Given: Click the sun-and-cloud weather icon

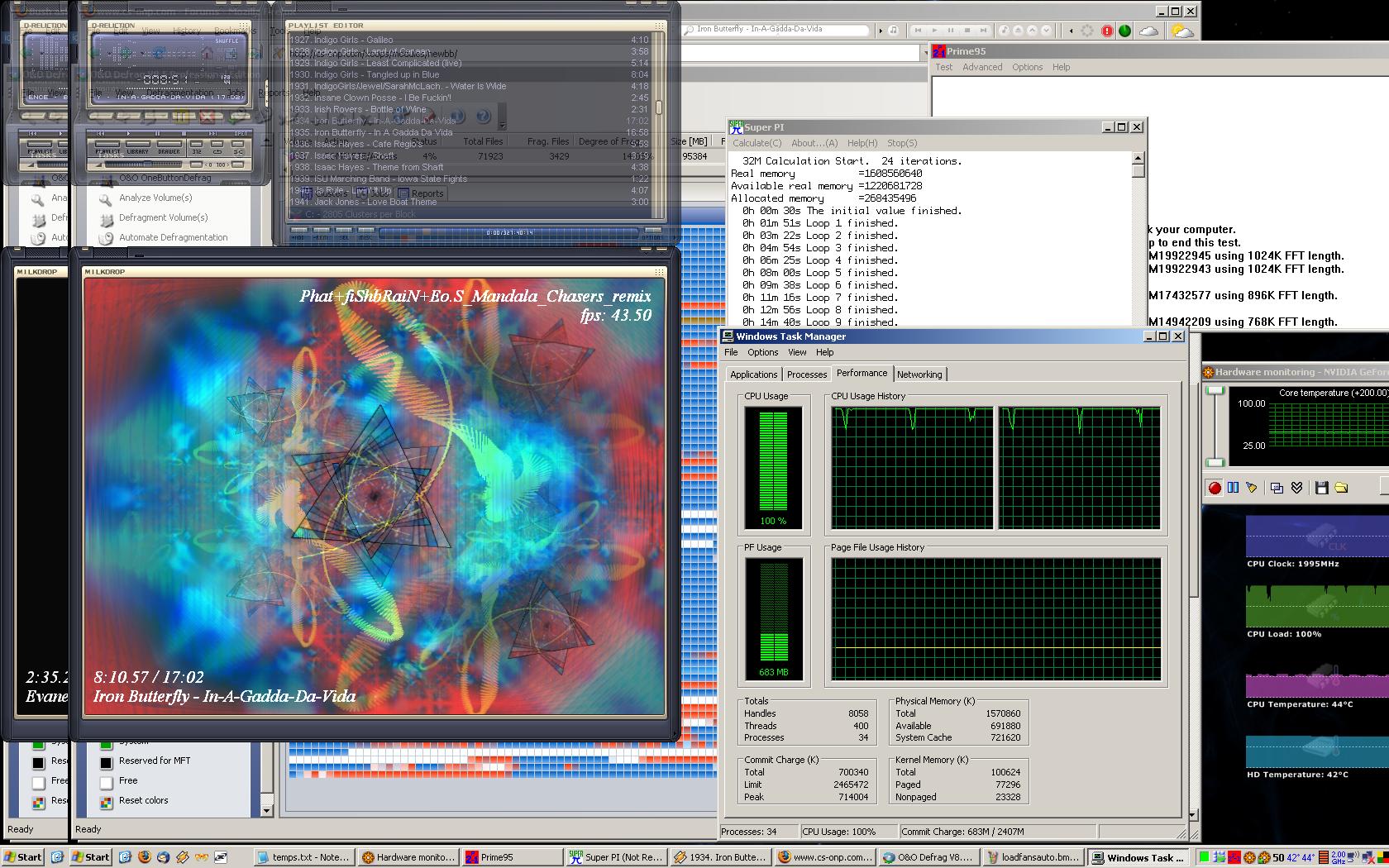Looking at the screenshot, I should (x=1182, y=31).
